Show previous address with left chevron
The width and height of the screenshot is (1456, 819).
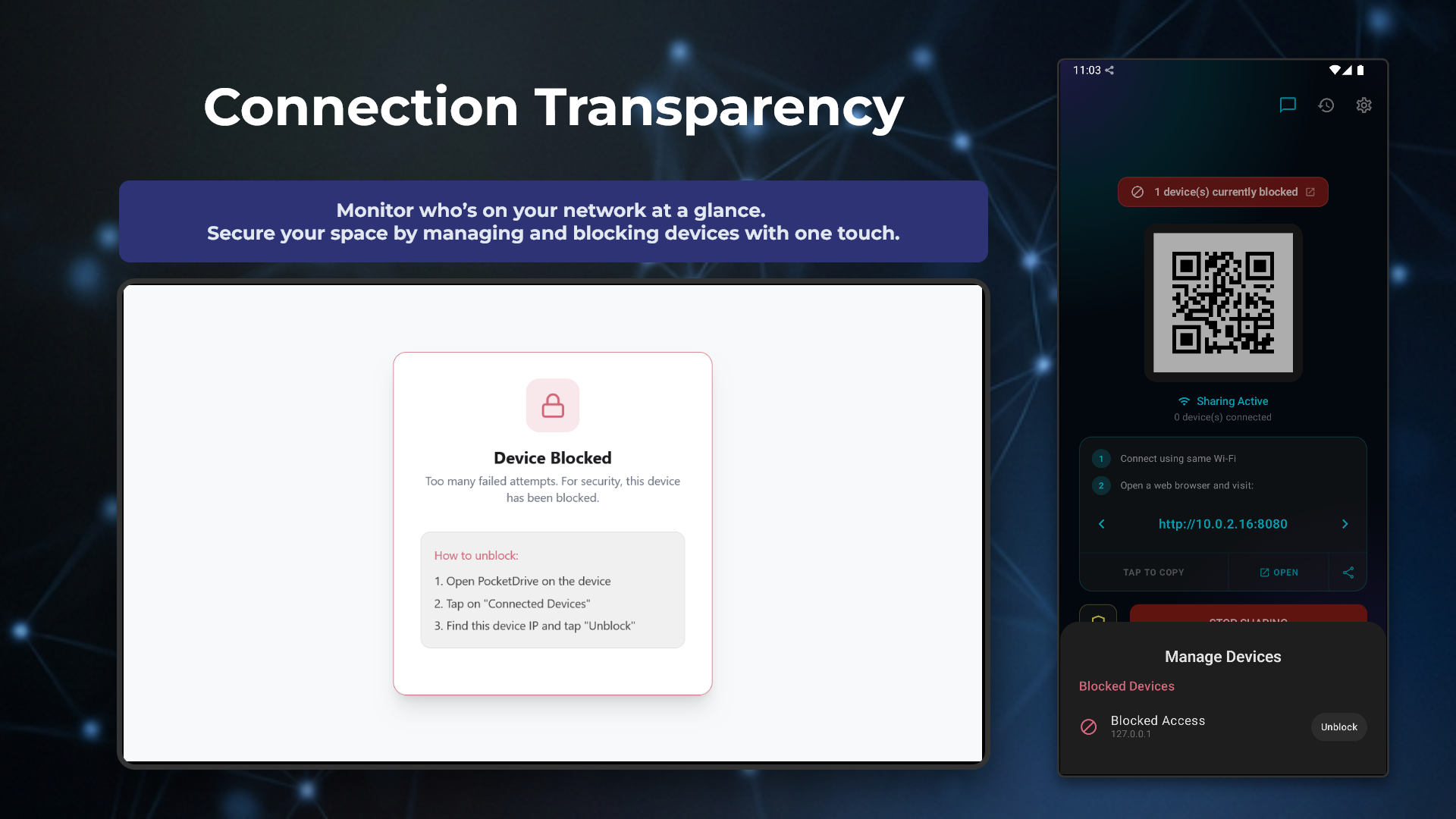1102,524
